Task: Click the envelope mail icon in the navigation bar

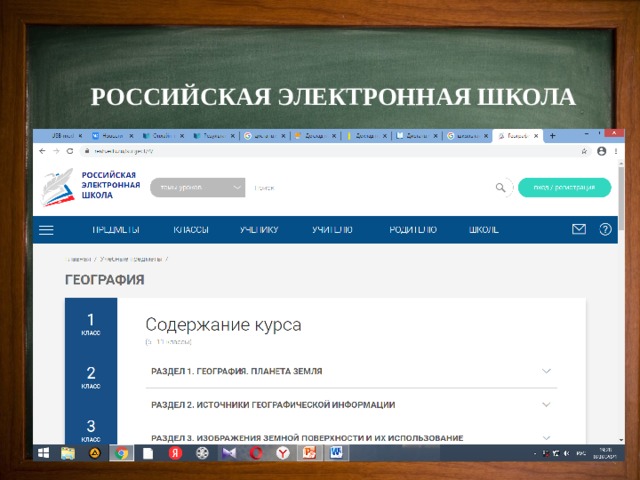Action: pos(578,229)
